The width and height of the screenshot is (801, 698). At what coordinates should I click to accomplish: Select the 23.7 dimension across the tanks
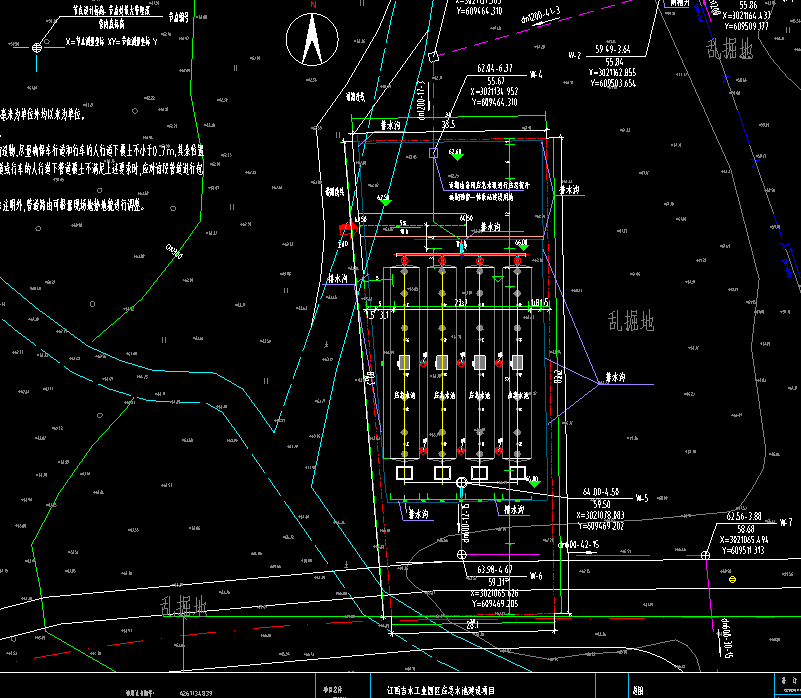click(x=460, y=303)
